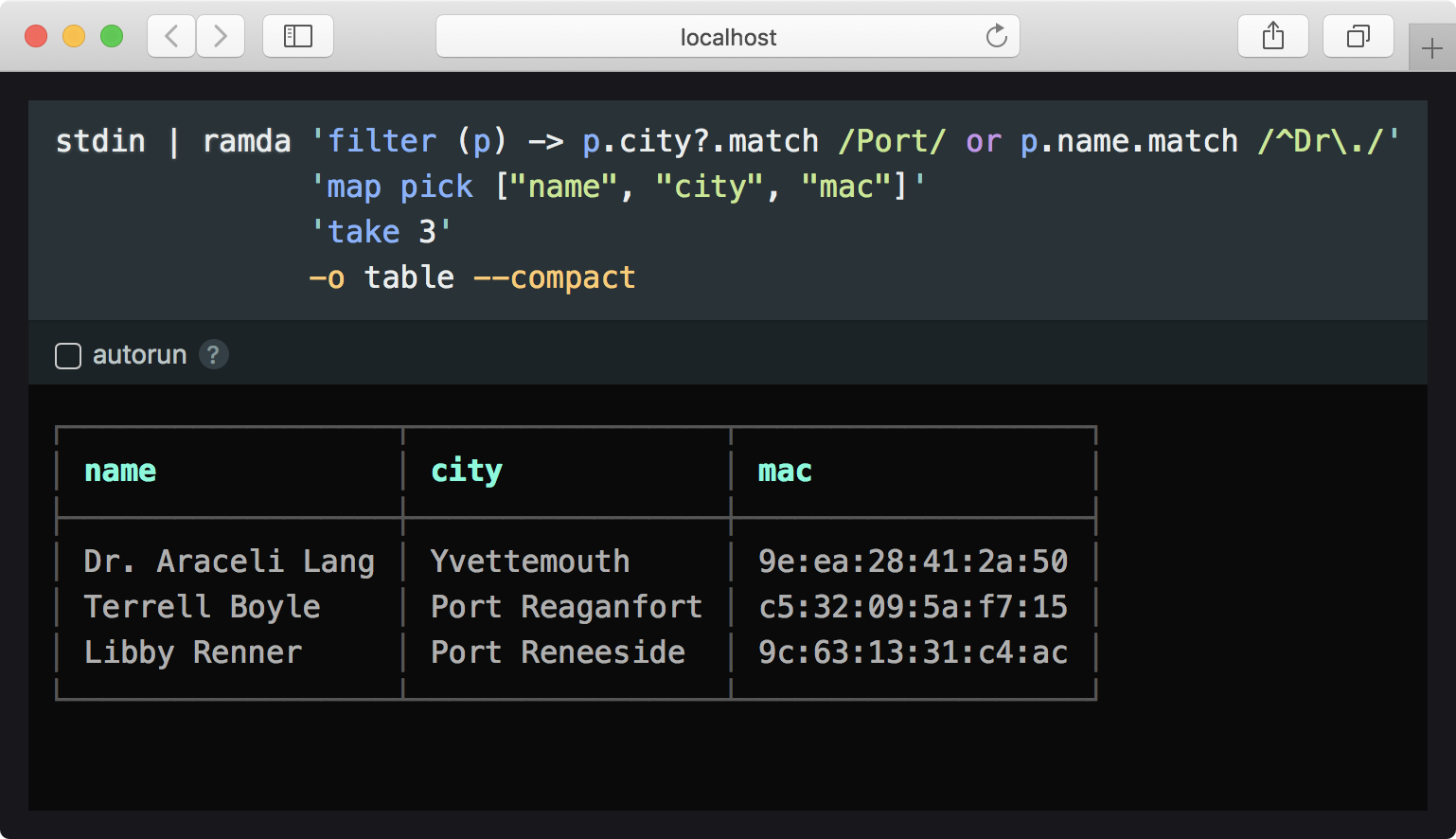Click the name column header
This screenshot has height=839, width=1456.
(x=120, y=471)
